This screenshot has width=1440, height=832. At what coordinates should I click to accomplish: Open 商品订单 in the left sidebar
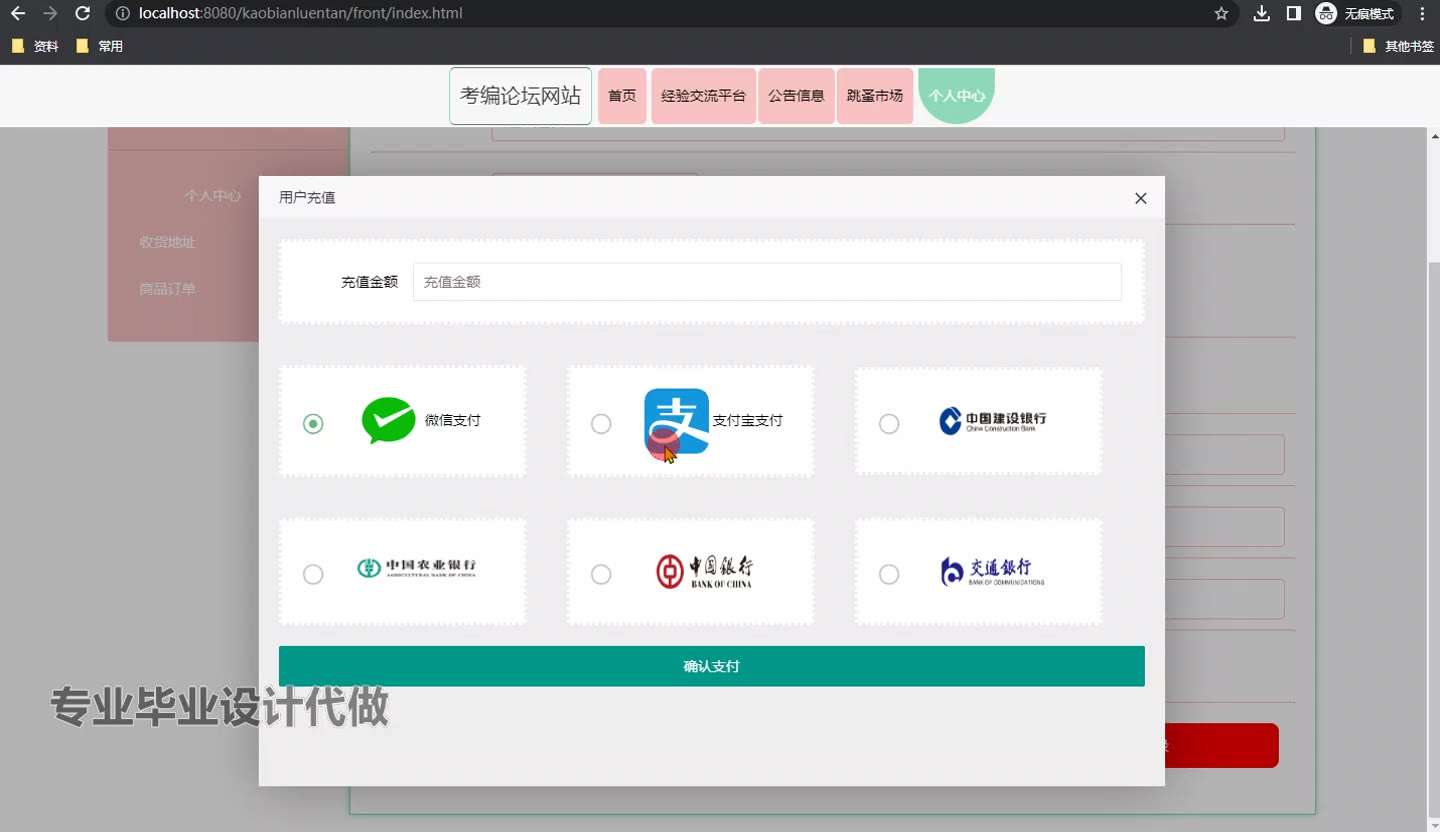167,289
